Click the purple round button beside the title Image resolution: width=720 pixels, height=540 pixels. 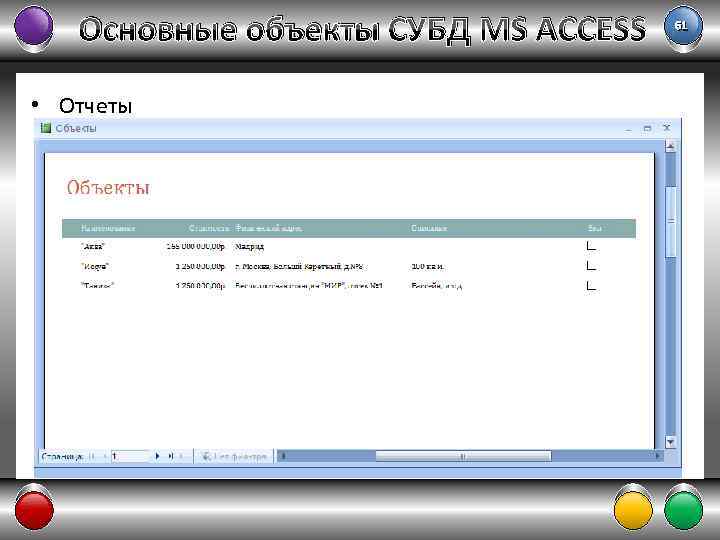34,27
